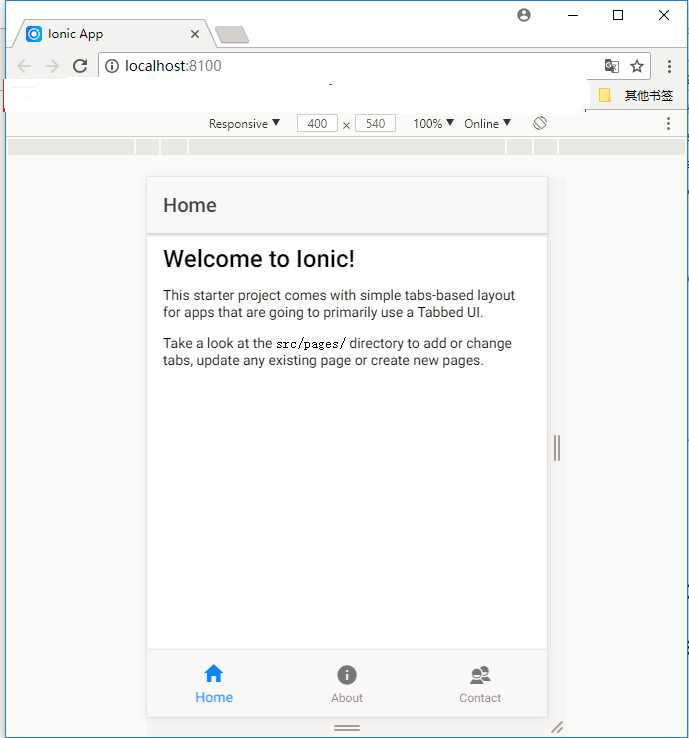Open the Online throttling dropdown
The height and width of the screenshot is (738, 689).
[x=487, y=124]
